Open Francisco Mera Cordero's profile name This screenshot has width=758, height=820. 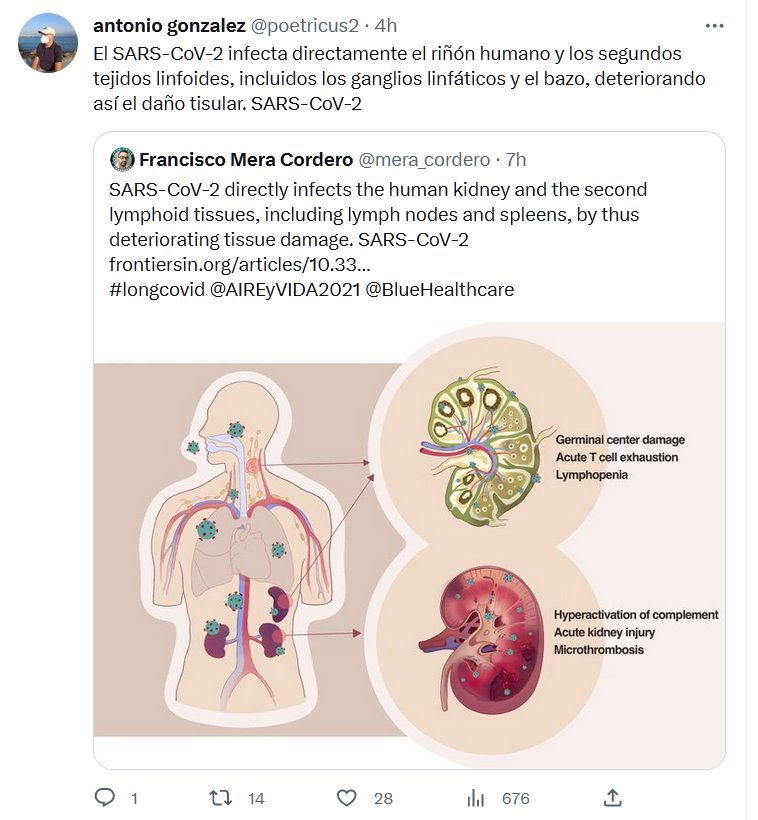point(245,159)
